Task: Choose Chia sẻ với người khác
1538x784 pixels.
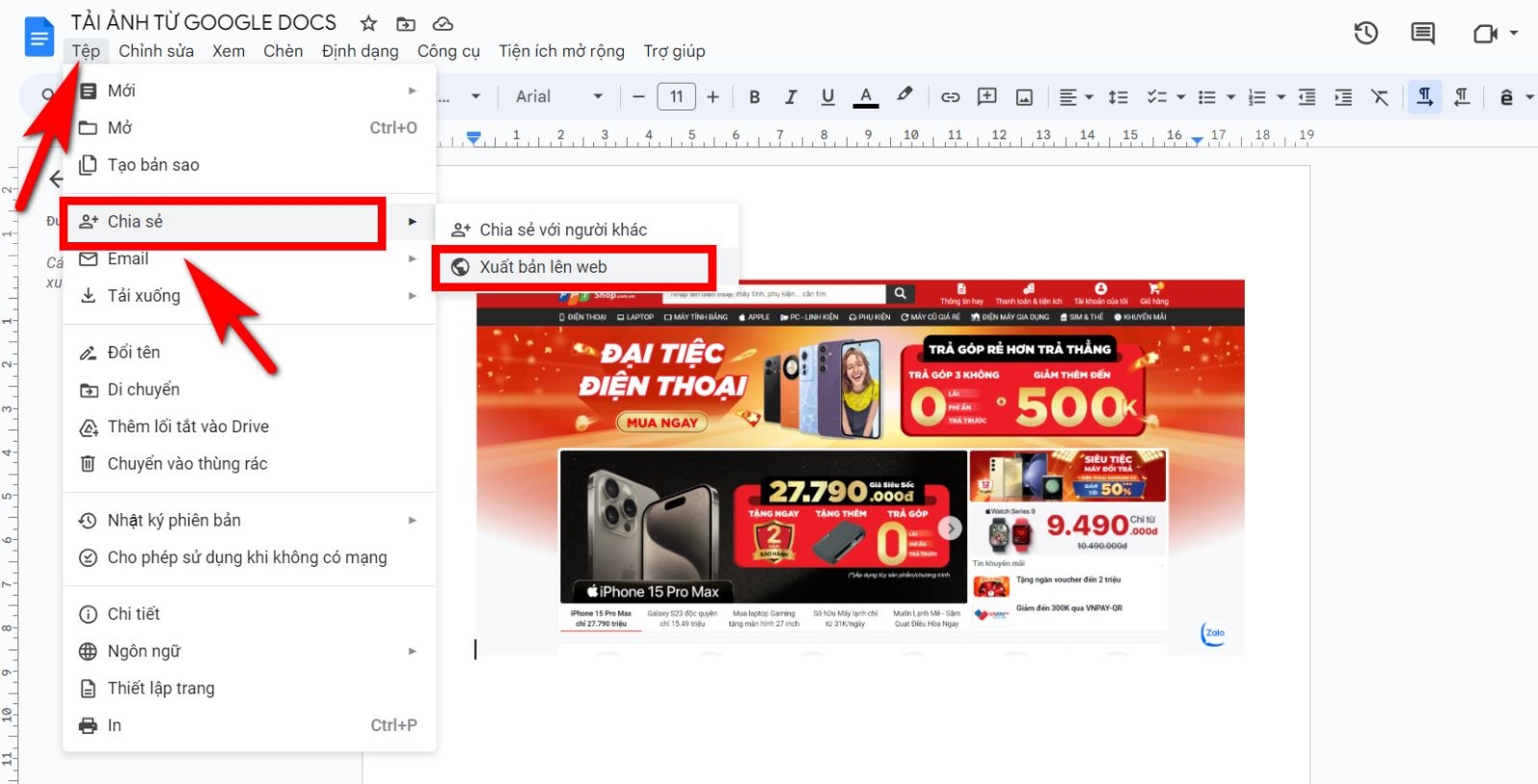Action: click(x=586, y=230)
